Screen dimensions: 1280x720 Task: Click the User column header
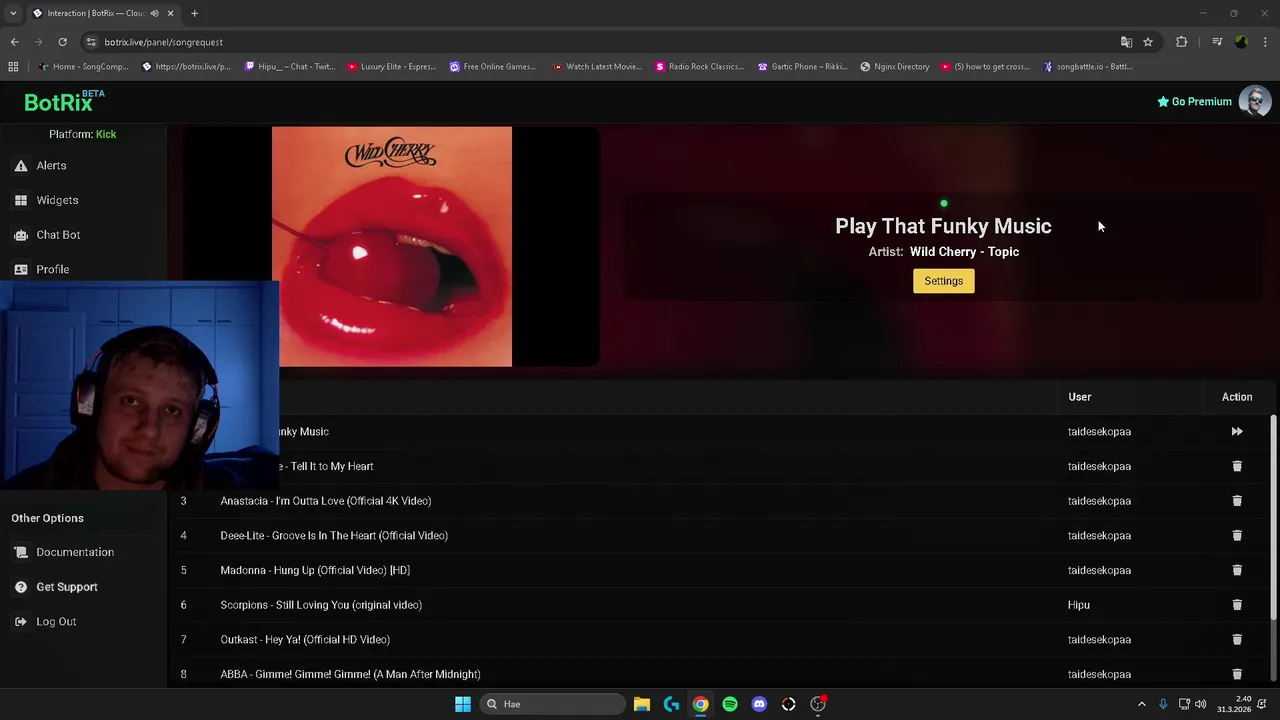click(1079, 397)
